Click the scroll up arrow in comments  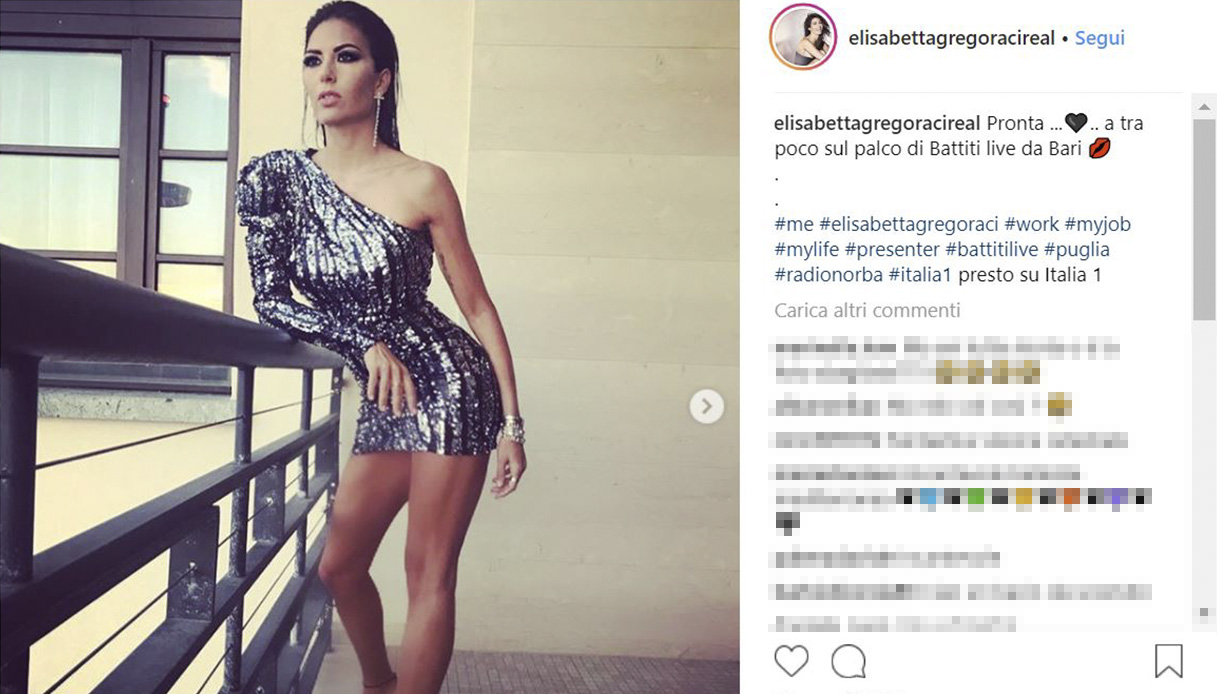[1204, 106]
